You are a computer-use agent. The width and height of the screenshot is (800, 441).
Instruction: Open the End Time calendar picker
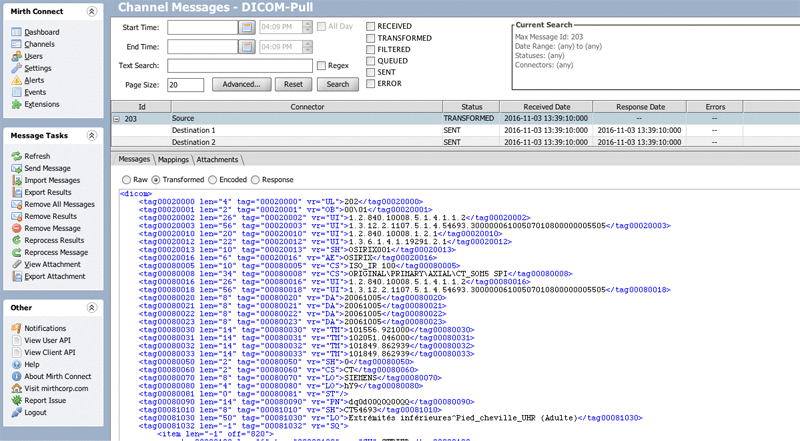(246, 46)
